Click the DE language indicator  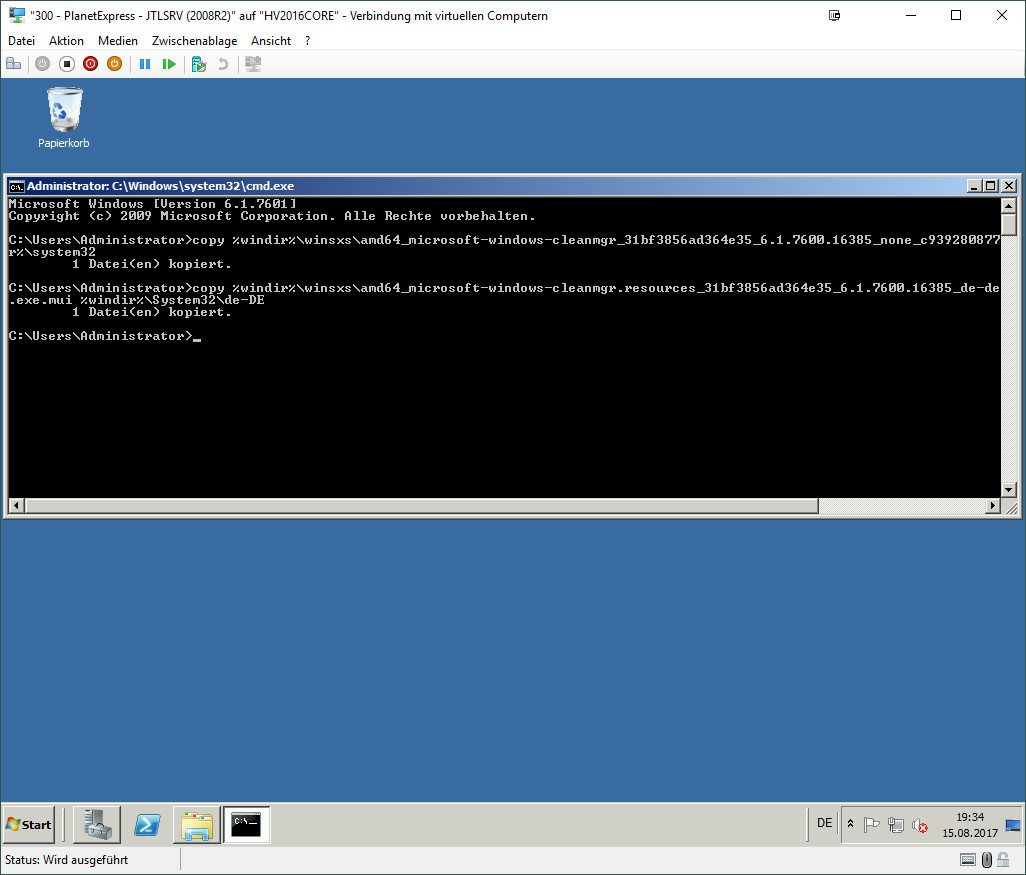[824, 823]
